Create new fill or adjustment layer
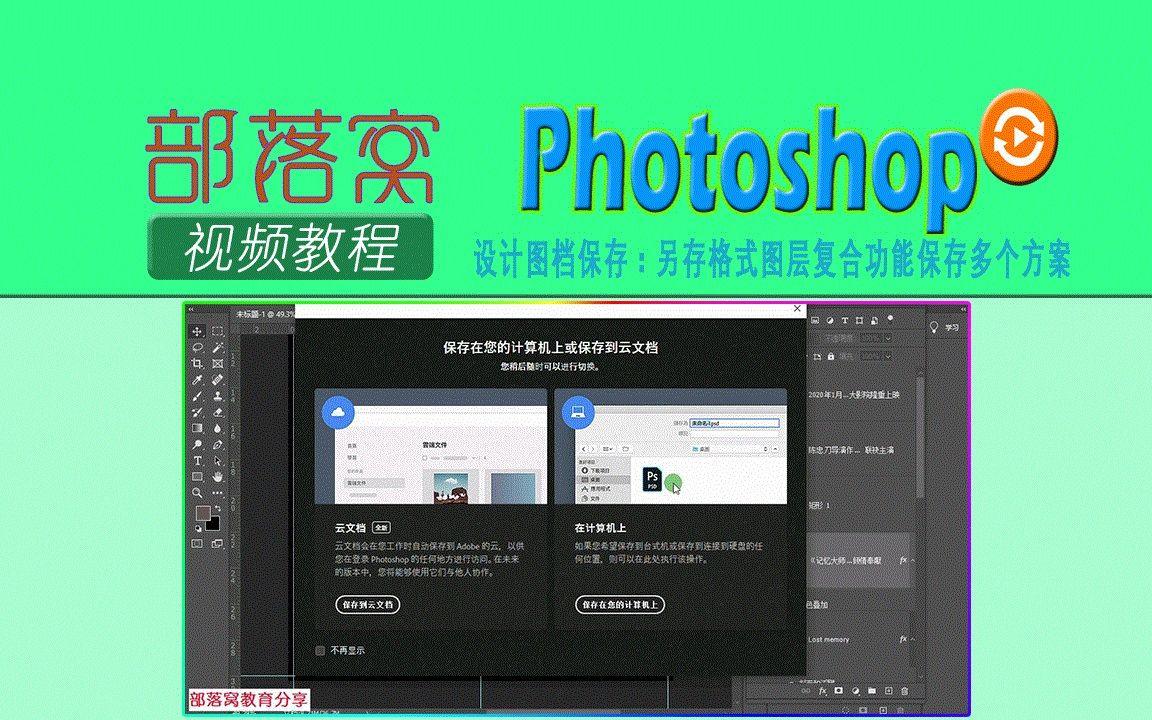The image size is (1152, 720). (x=855, y=691)
